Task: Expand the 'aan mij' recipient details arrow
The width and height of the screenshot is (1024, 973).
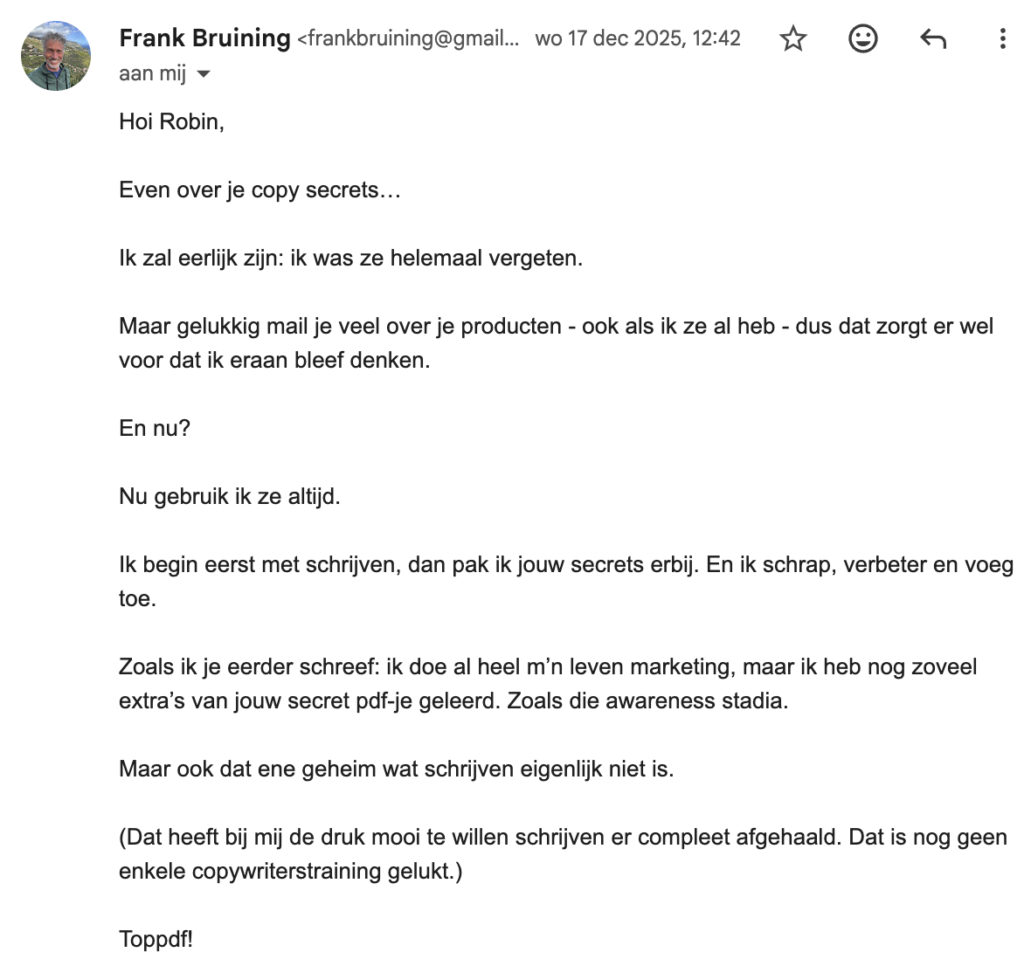Action: tap(206, 74)
